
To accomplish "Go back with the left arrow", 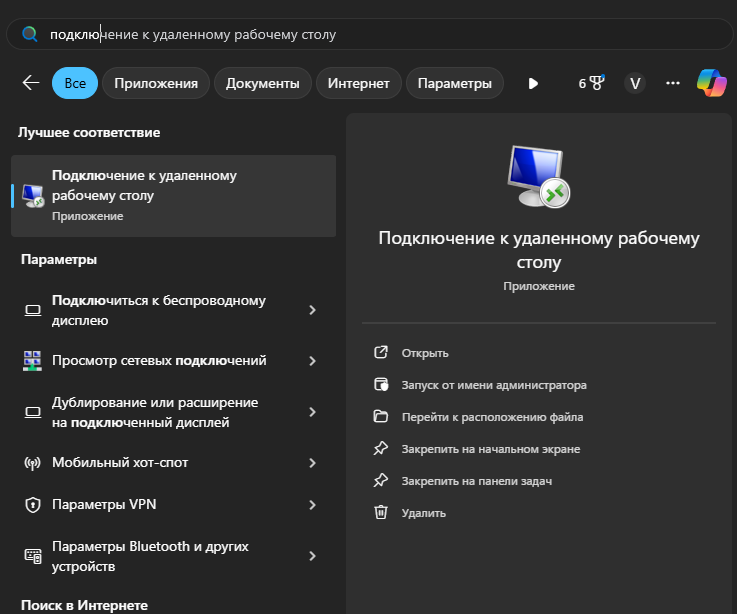I will click(x=31, y=83).
